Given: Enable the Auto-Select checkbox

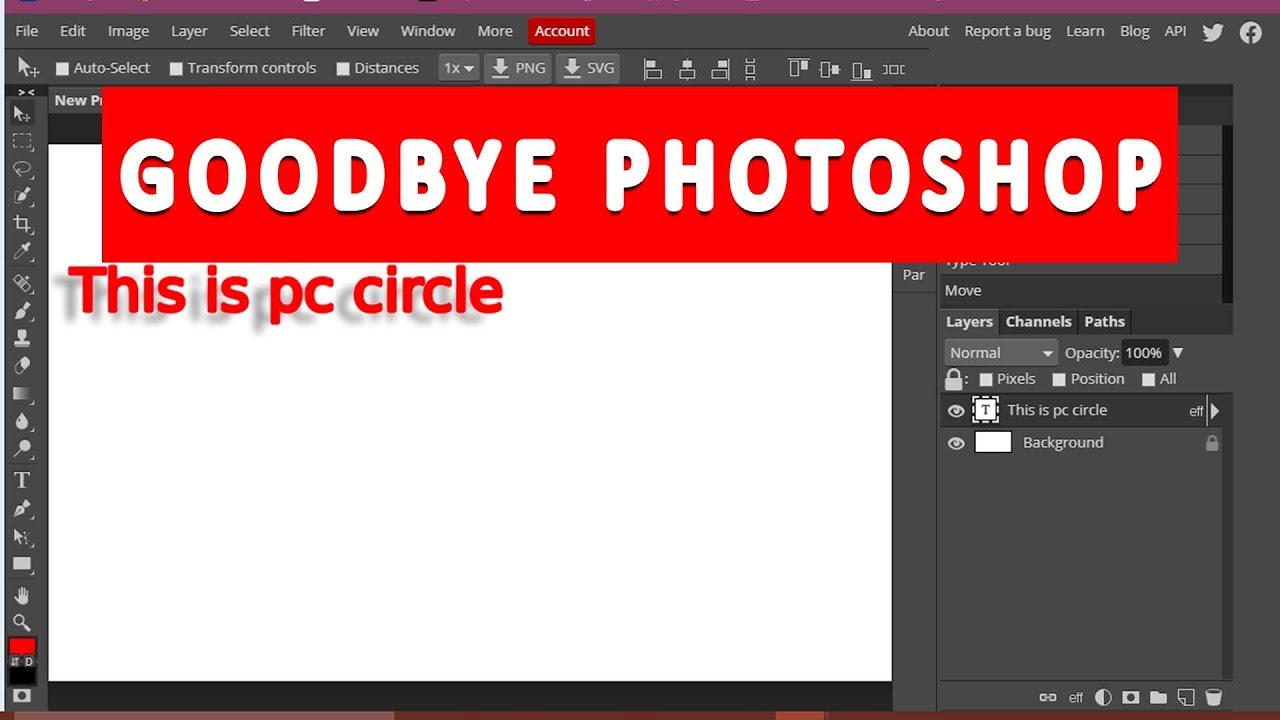Looking at the screenshot, I should pyautogui.click(x=62, y=69).
